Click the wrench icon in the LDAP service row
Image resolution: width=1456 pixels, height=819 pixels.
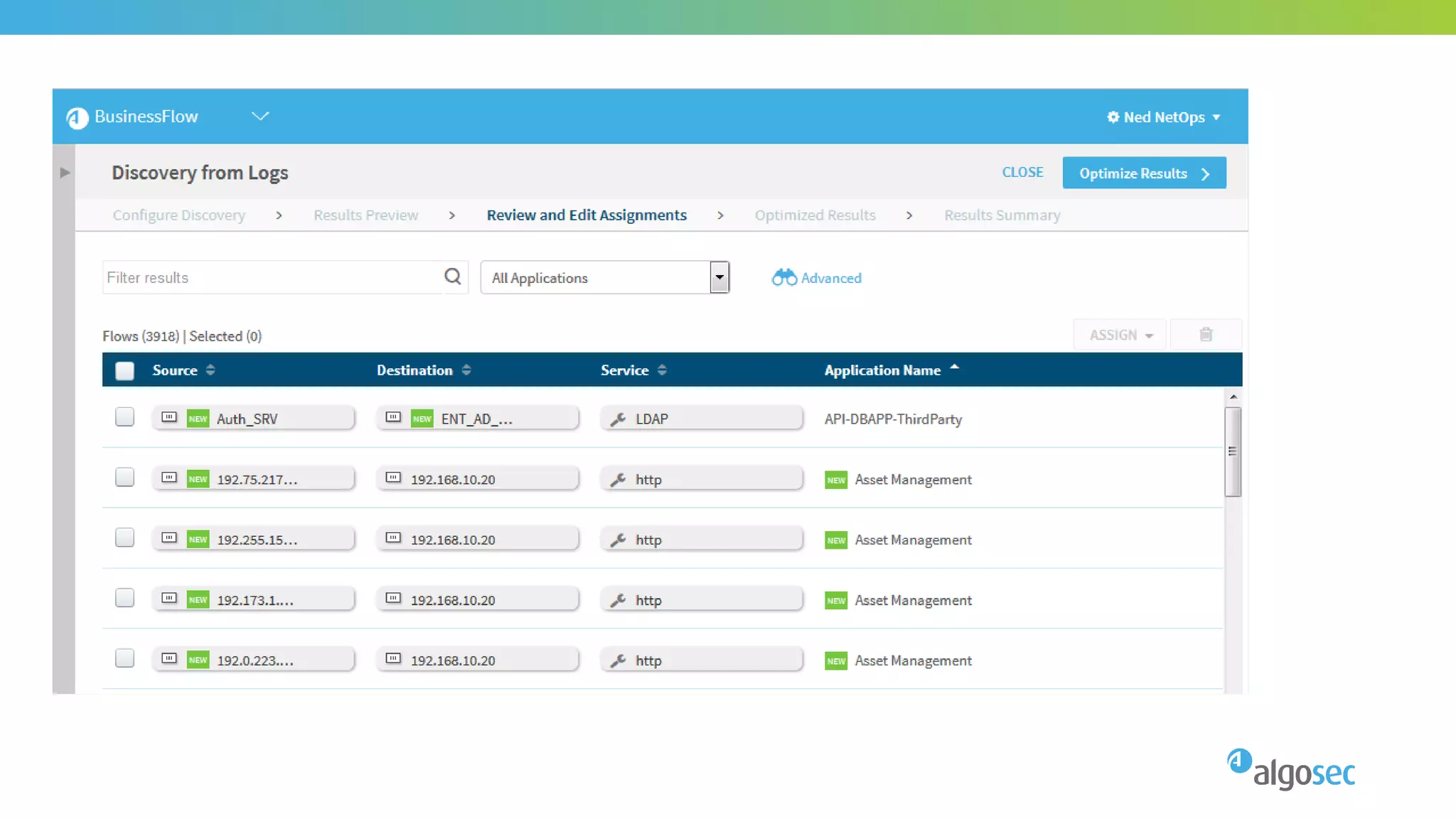click(x=618, y=419)
